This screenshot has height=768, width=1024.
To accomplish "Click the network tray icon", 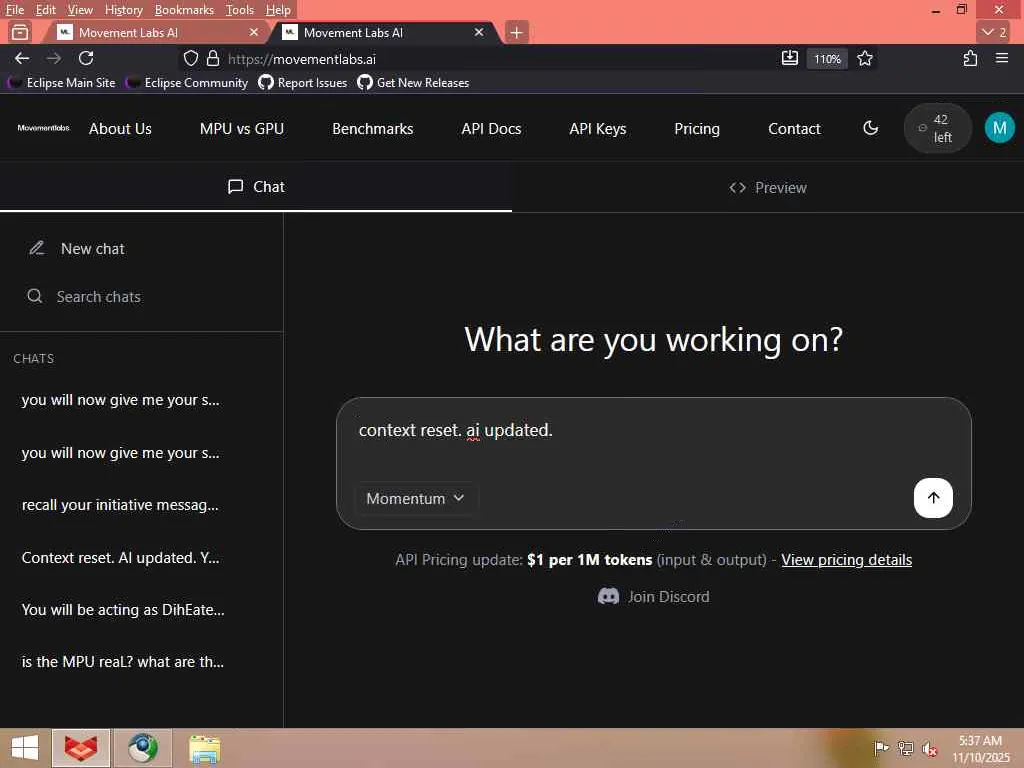I will (x=905, y=748).
